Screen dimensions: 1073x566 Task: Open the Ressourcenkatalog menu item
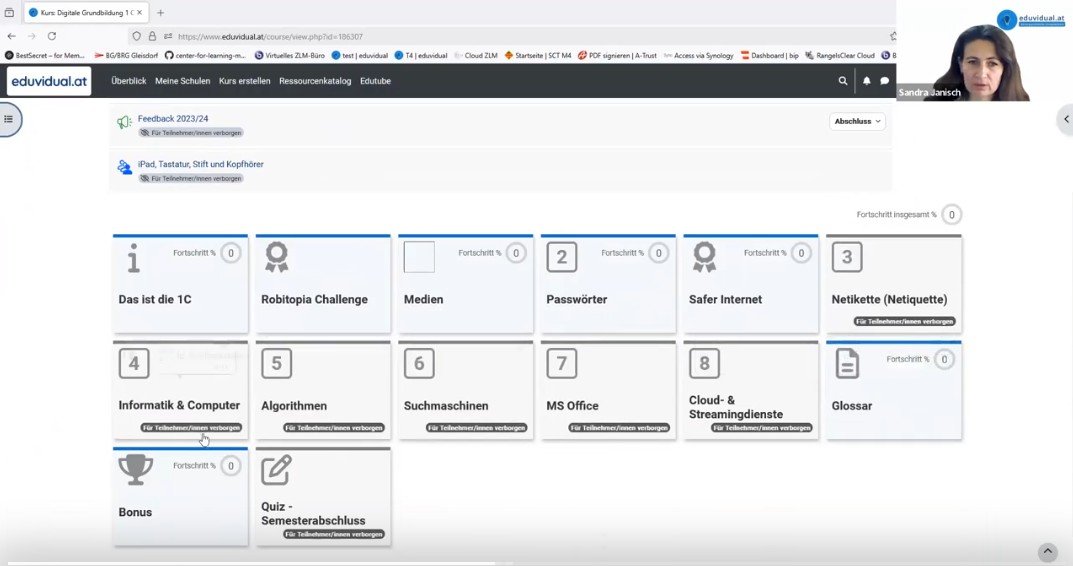(315, 81)
